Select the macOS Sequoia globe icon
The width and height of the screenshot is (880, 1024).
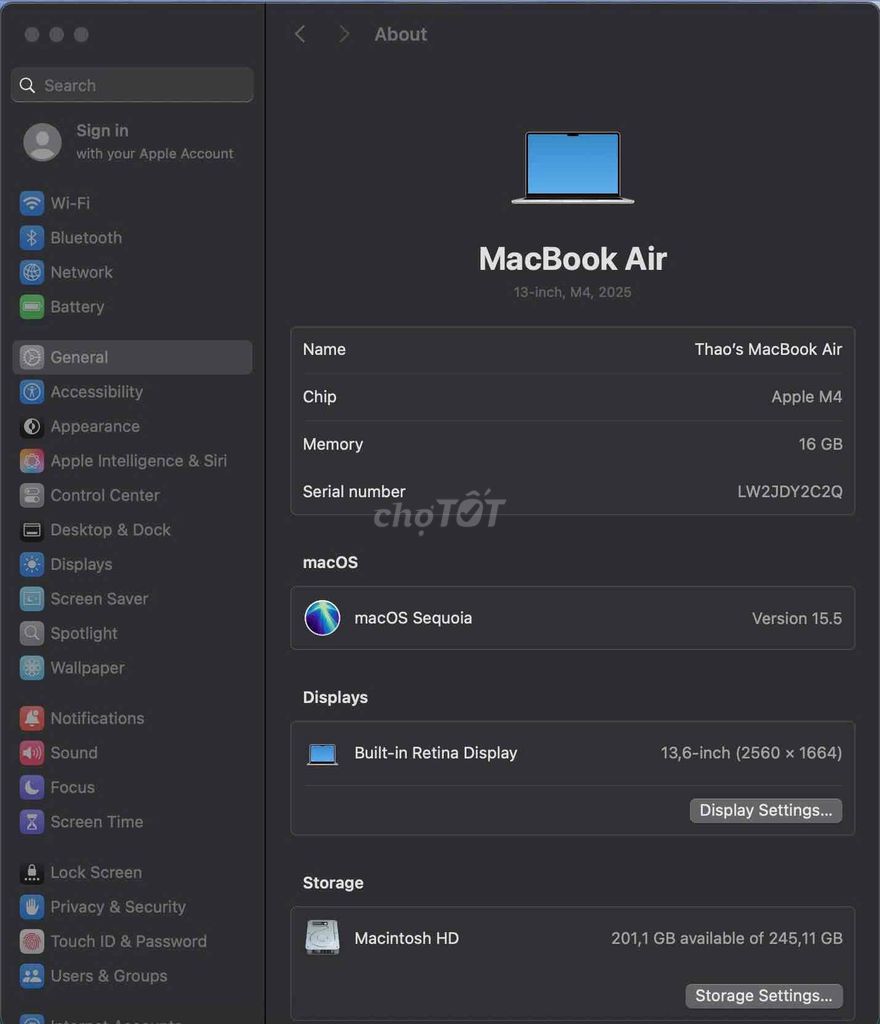click(322, 618)
